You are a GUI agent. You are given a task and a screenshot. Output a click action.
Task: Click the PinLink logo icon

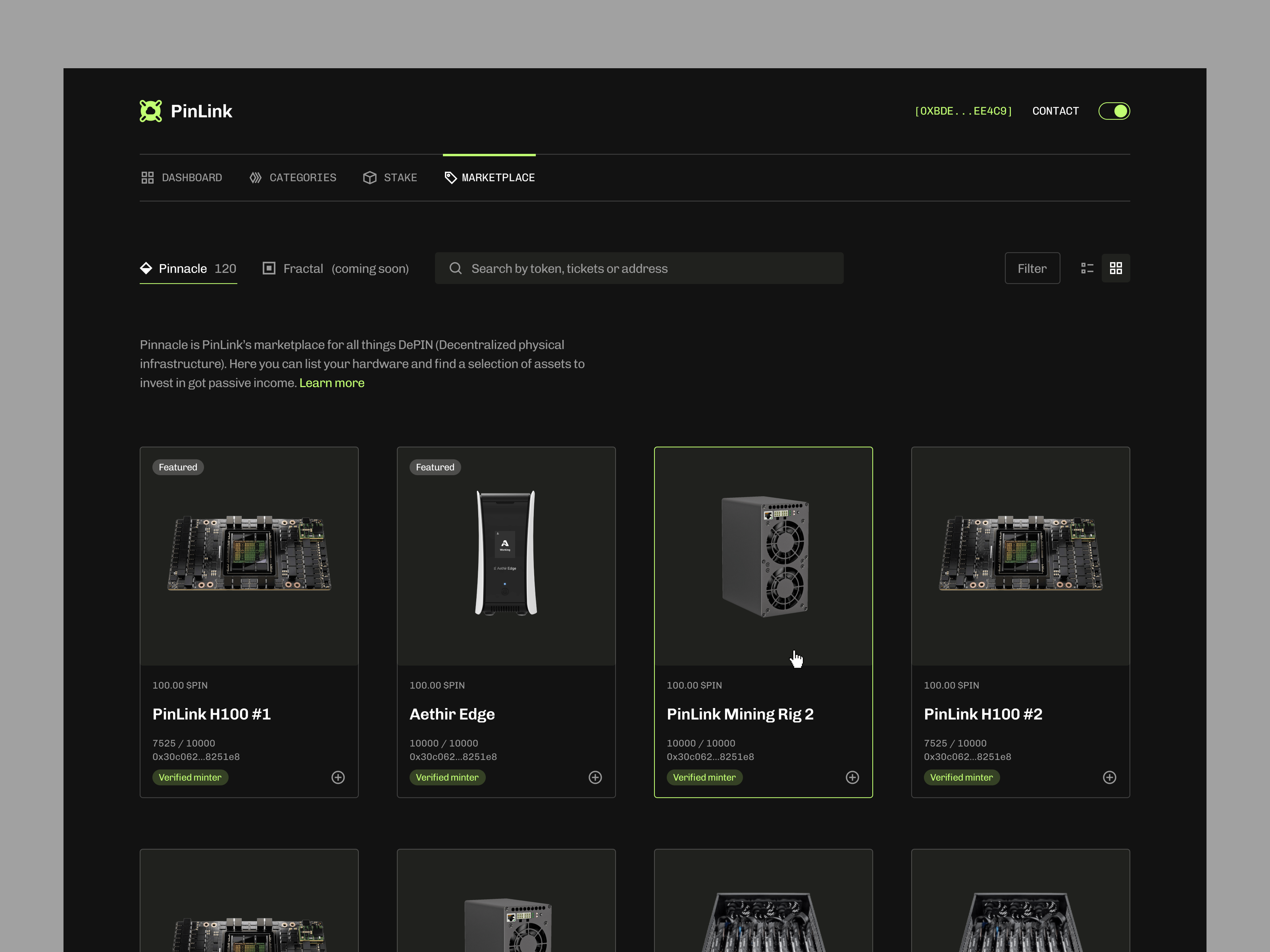tap(150, 110)
